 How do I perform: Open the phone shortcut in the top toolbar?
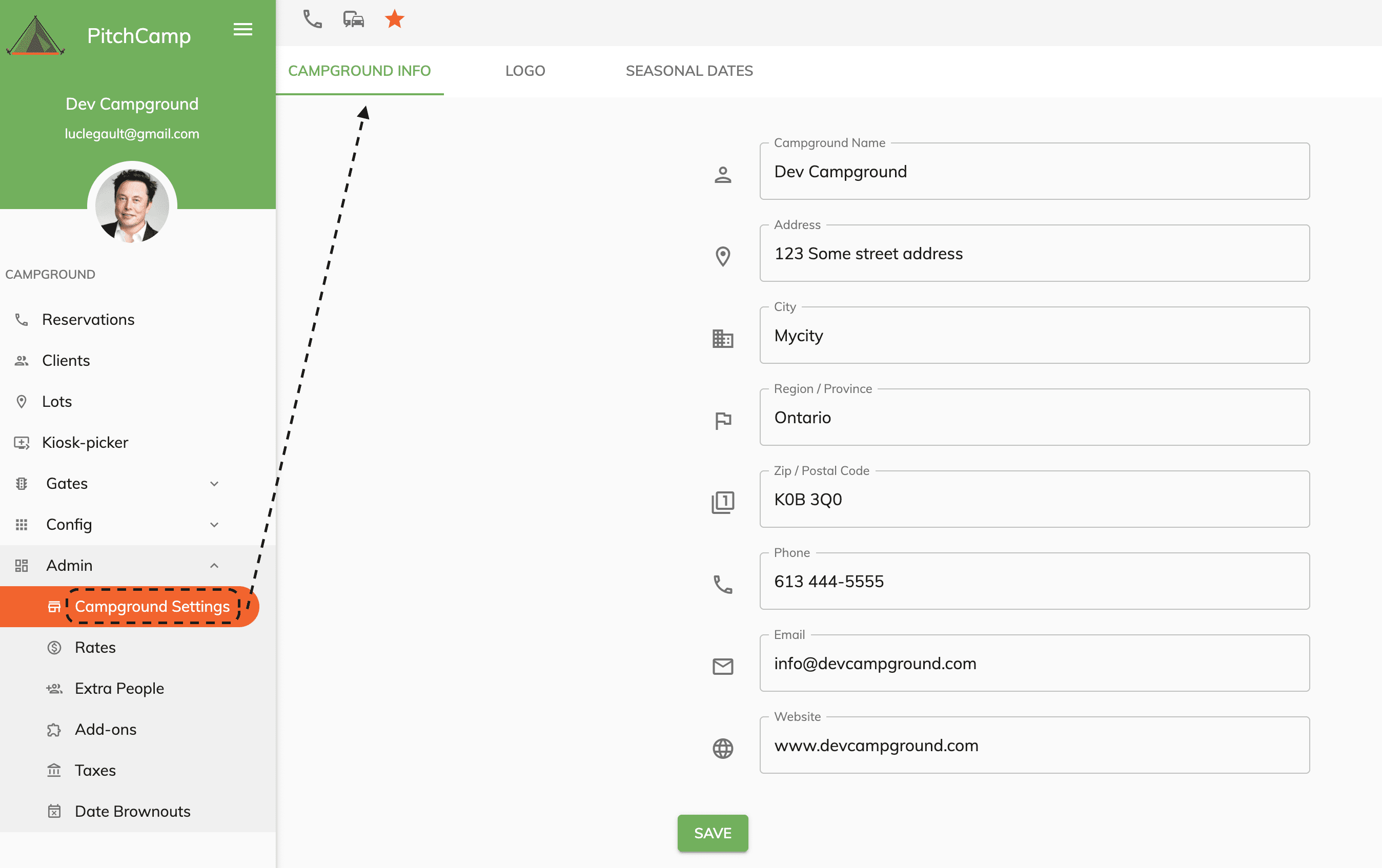pyautogui.click(x=312, y=19)
